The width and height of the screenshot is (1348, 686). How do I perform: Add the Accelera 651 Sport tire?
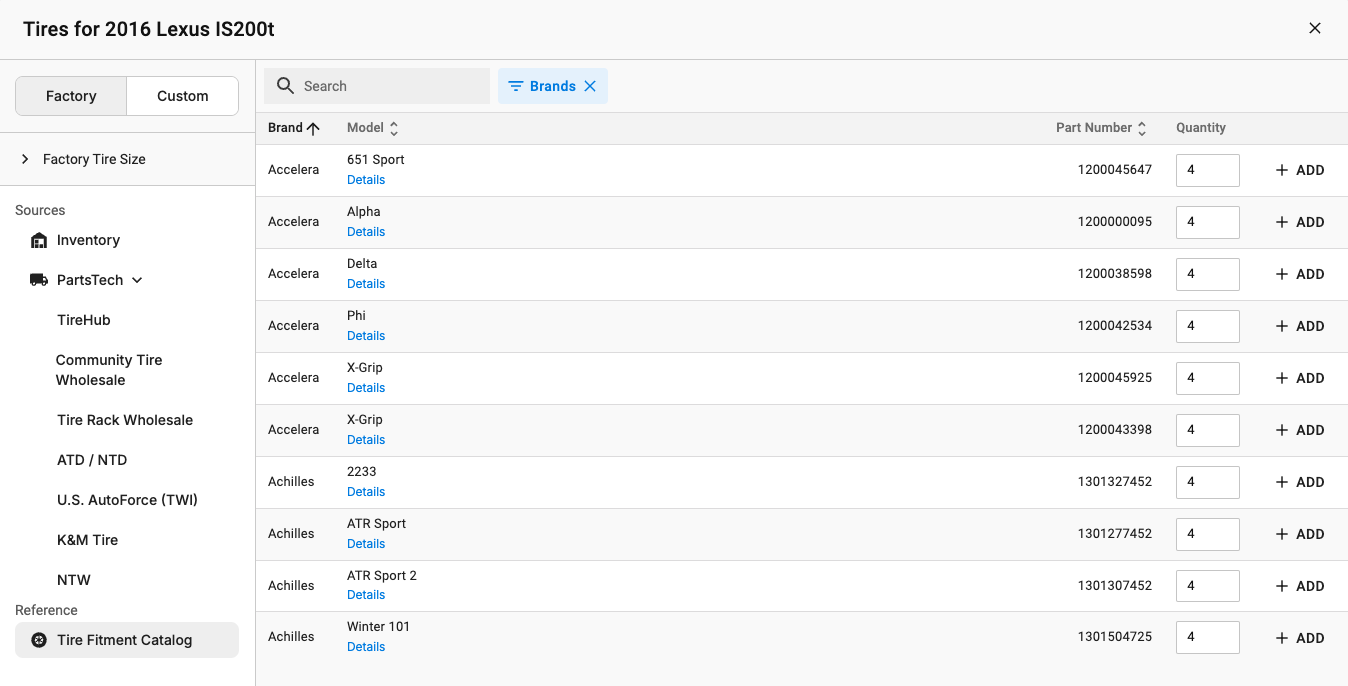(1300, 170)
